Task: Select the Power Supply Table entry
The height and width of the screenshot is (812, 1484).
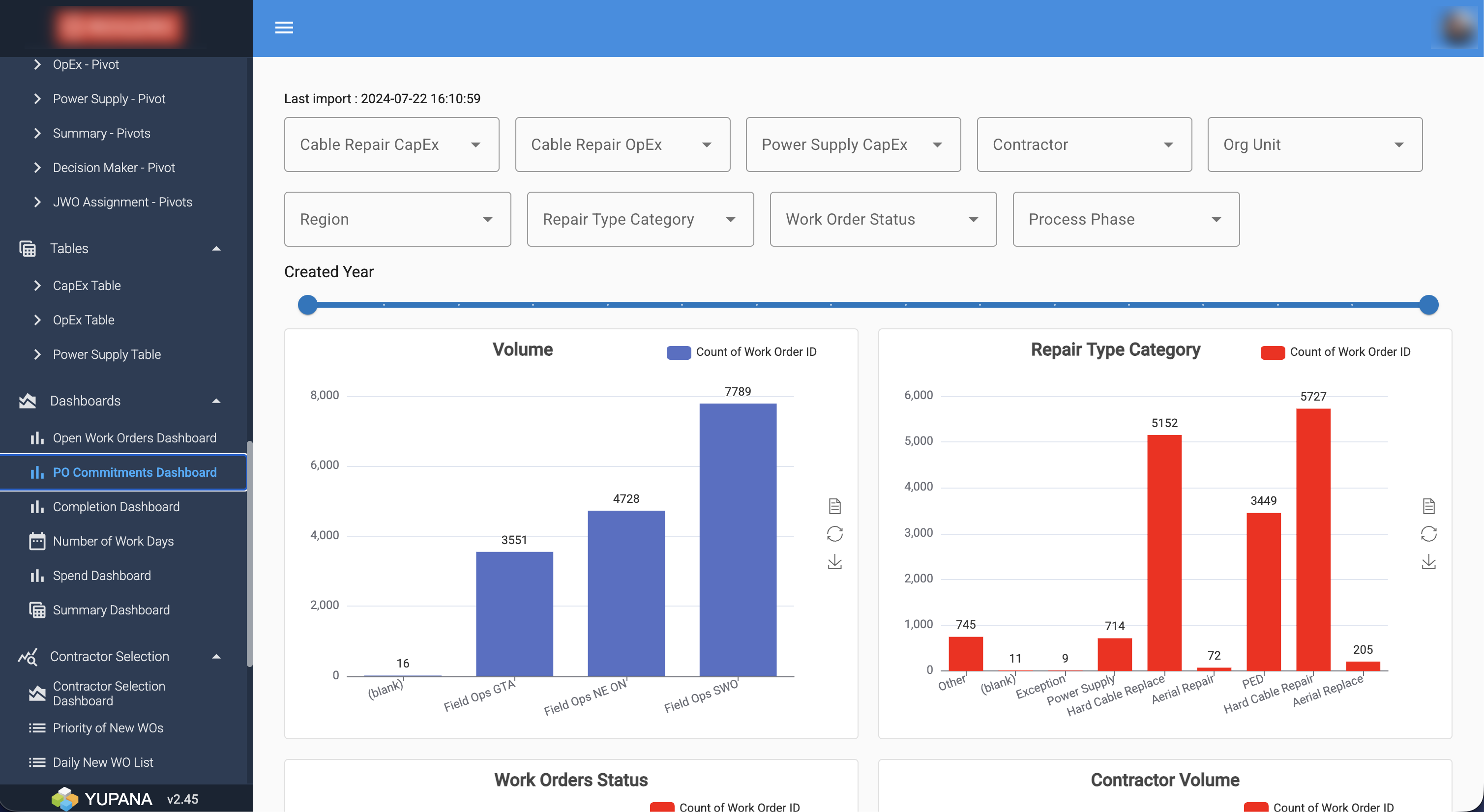Action: (107, 354)
